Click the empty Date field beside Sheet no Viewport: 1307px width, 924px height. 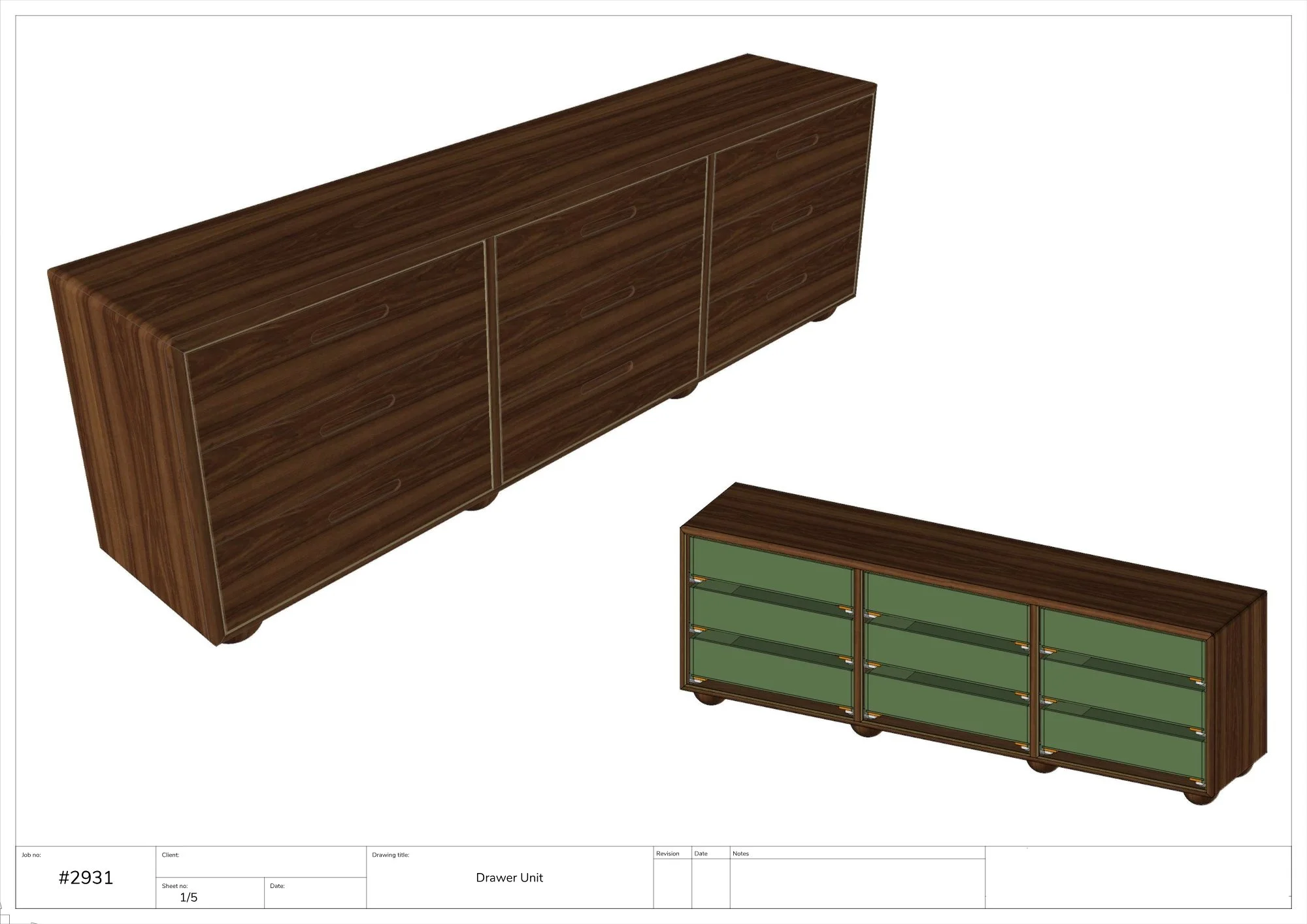click(315, 895)
